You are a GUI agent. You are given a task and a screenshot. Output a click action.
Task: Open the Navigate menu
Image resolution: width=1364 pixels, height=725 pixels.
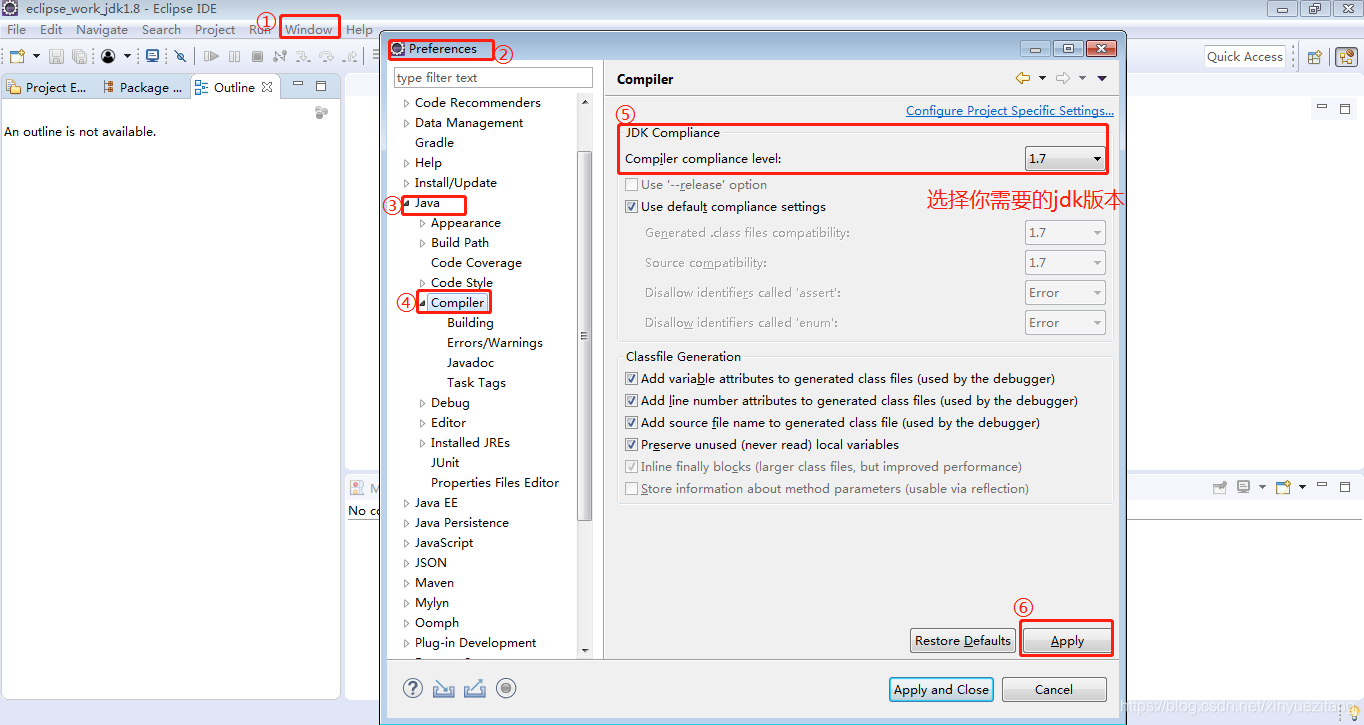(x=102, y=30)
